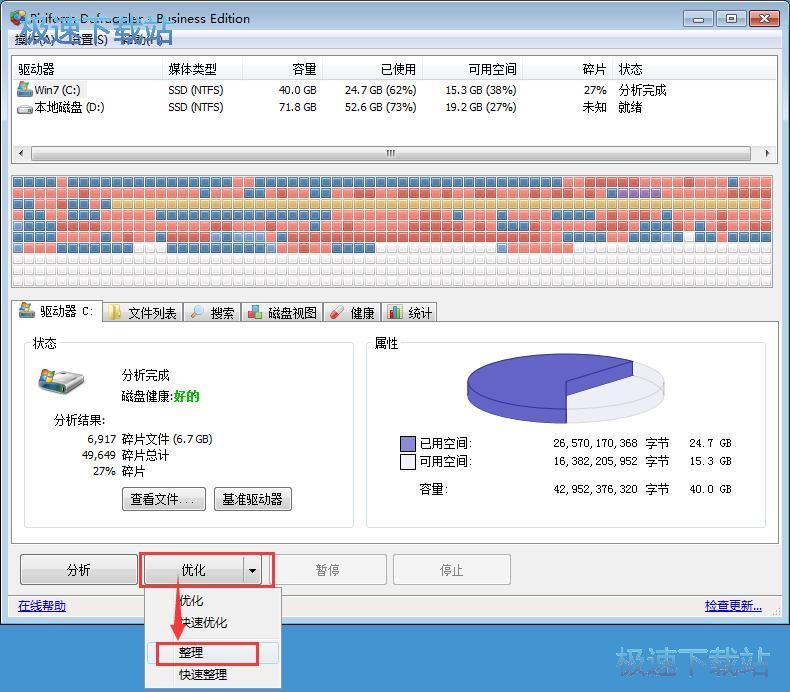Viewport: 790px width, 692px height.
Task: Click the 71.8 GB capacity cell
Action: pos(298,107)
